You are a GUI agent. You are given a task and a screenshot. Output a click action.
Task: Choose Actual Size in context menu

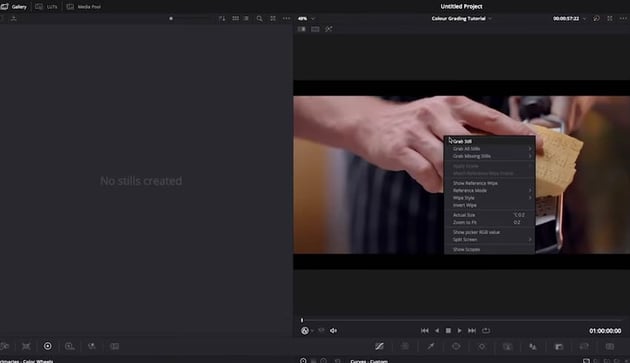[489, 215]
